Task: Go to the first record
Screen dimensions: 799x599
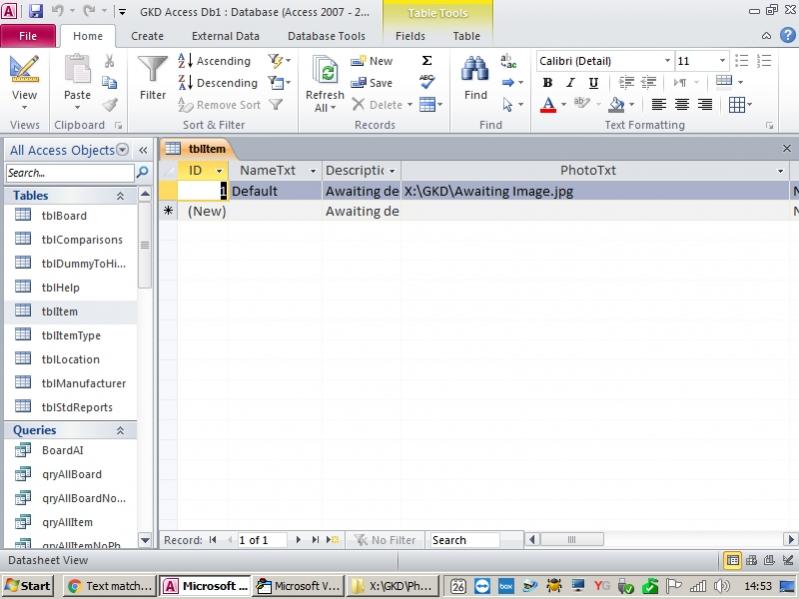Action: coord(213,540)
